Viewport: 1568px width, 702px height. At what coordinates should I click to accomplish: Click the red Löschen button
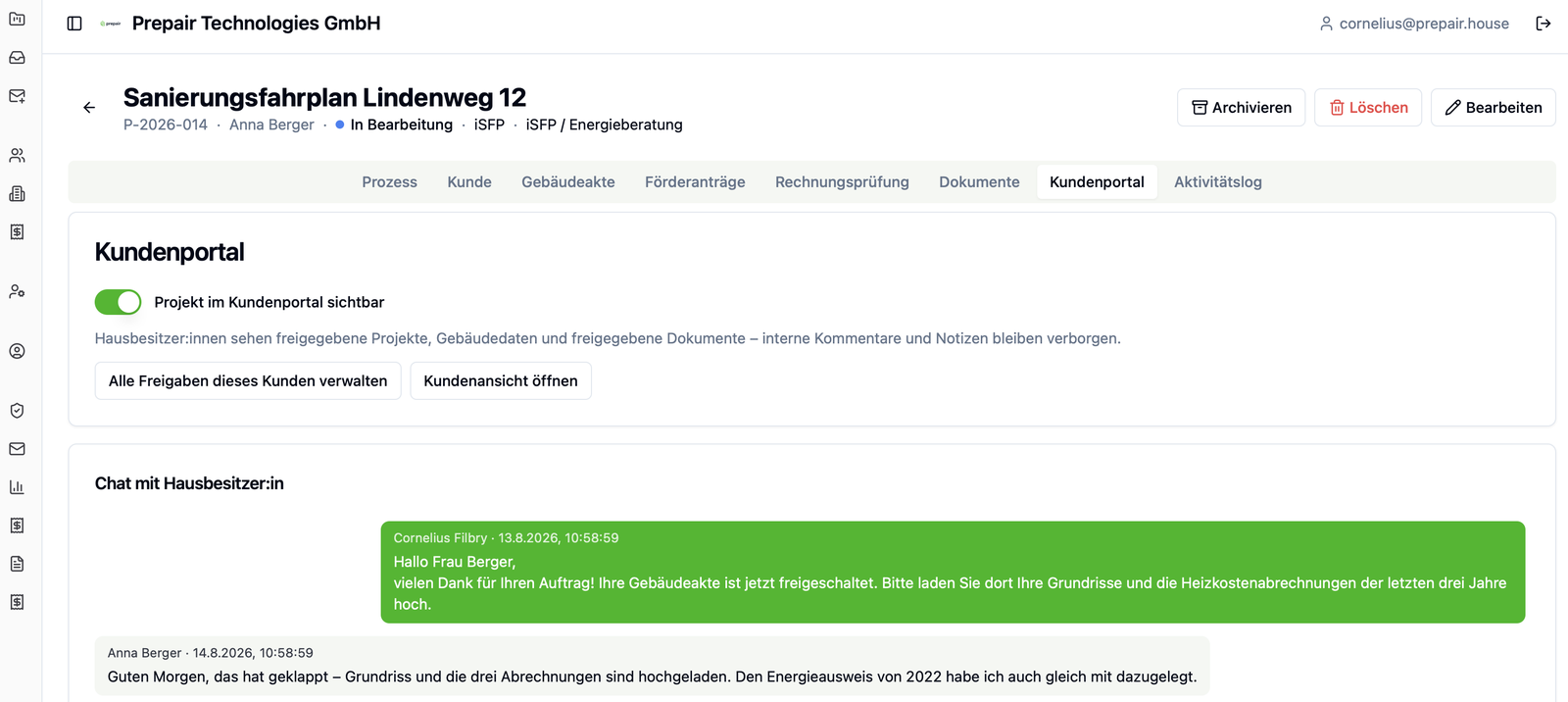click(1368, 108)
